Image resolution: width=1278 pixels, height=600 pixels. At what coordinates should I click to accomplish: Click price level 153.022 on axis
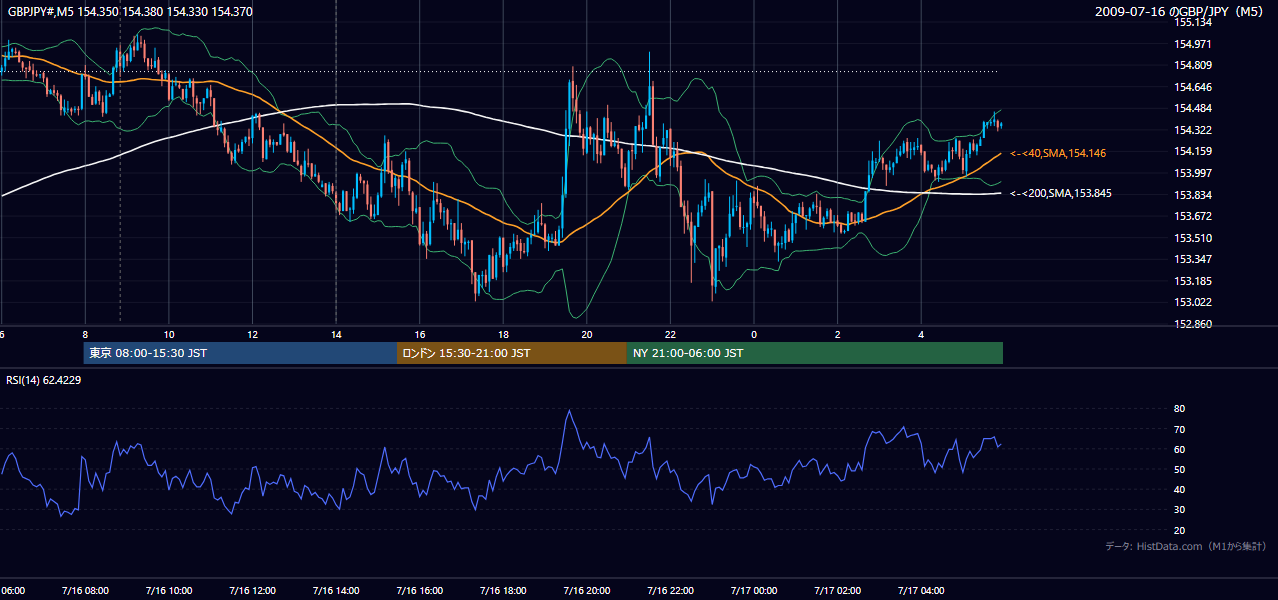click(1193, 302)
